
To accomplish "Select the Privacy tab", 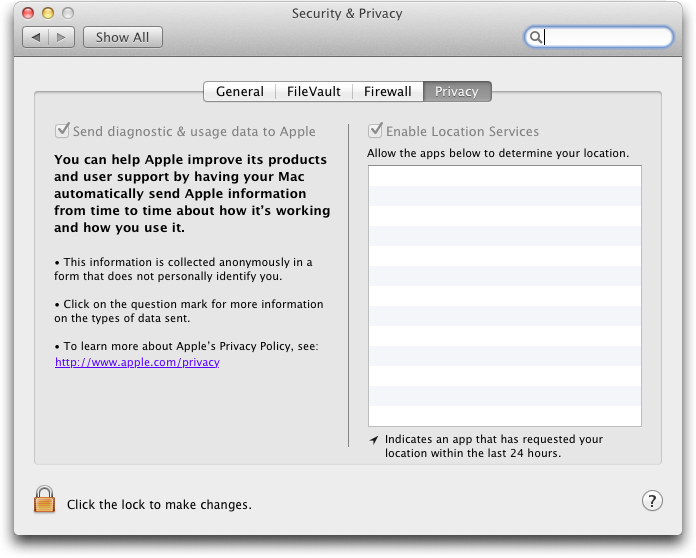I will 457,91.
